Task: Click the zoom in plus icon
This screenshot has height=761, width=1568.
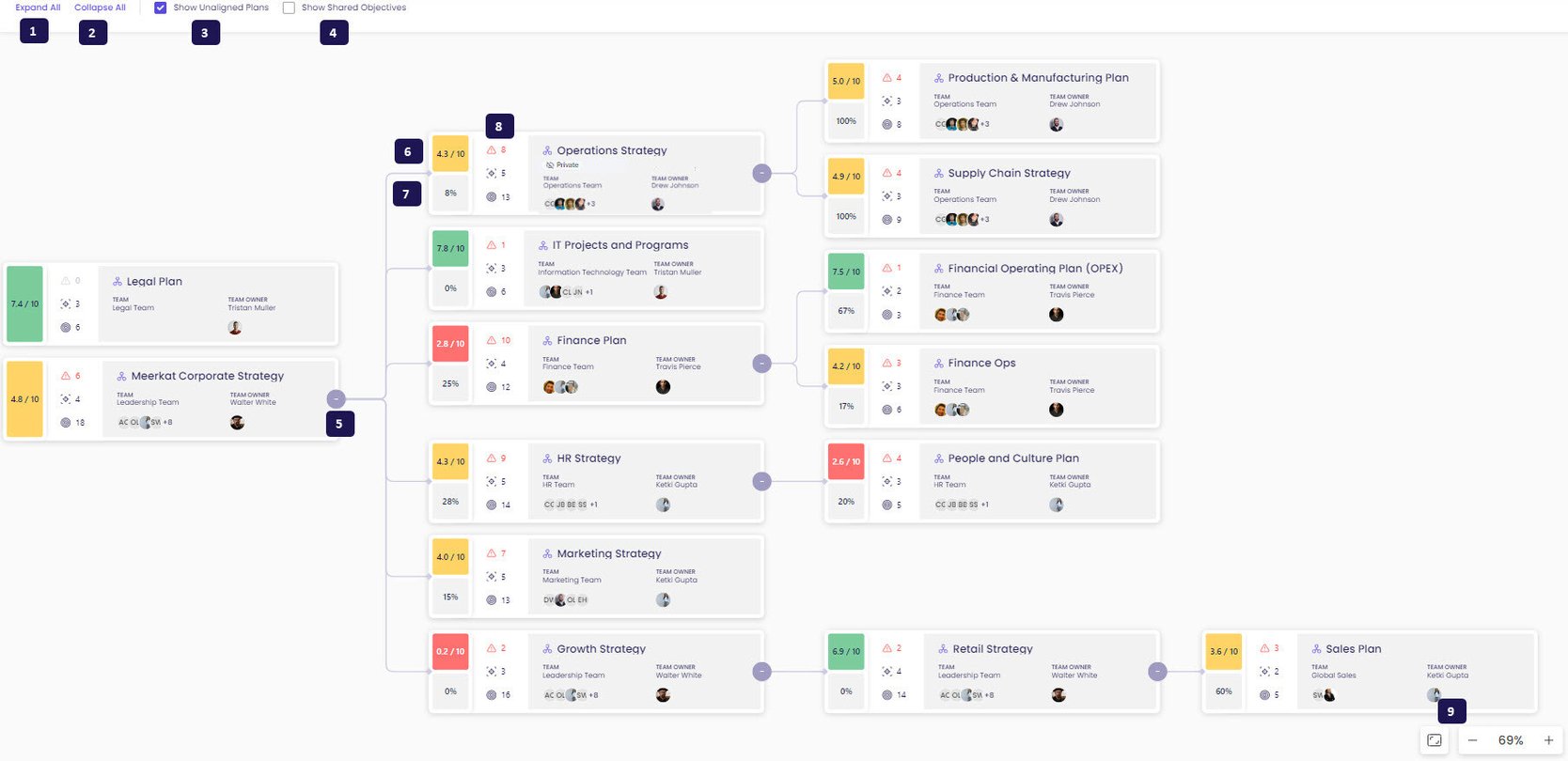Action: pyautogui.click(x=1548, y=740)
